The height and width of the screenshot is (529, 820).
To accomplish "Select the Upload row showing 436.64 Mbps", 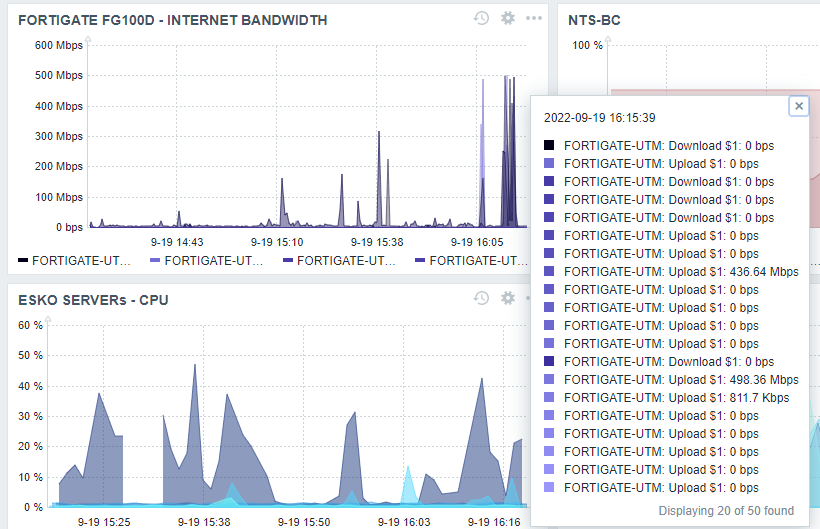I will click(x=680, y=272).
